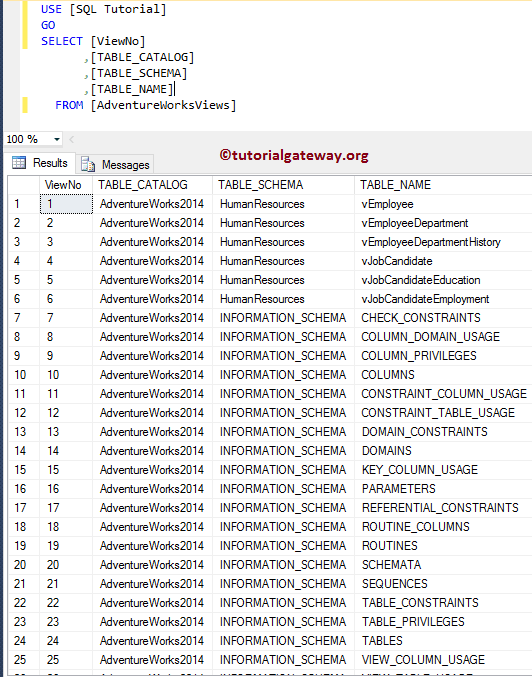Select row header number 7

coord(24,318)
